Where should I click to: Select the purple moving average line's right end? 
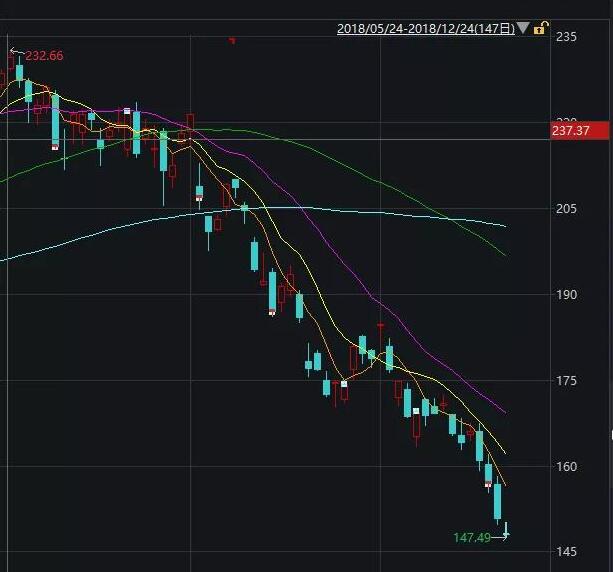503,411
